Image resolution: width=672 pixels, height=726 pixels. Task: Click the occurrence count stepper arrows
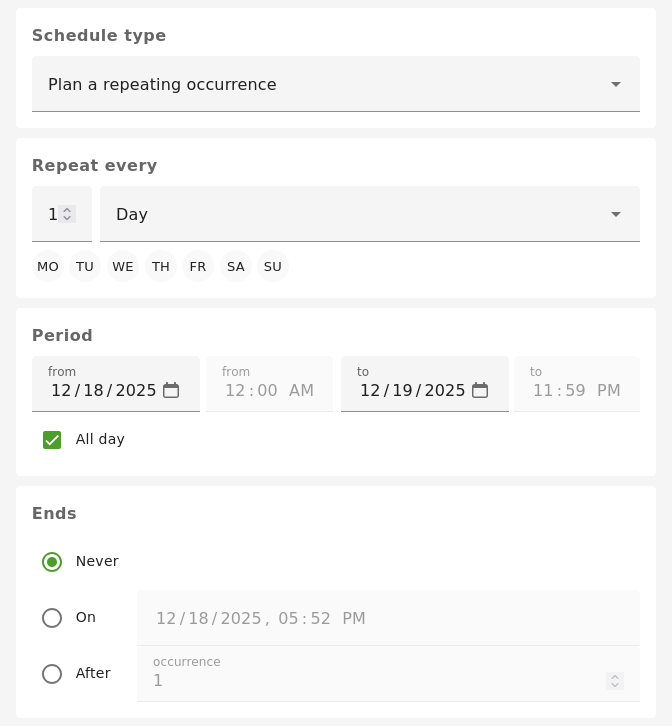(615, 680)
